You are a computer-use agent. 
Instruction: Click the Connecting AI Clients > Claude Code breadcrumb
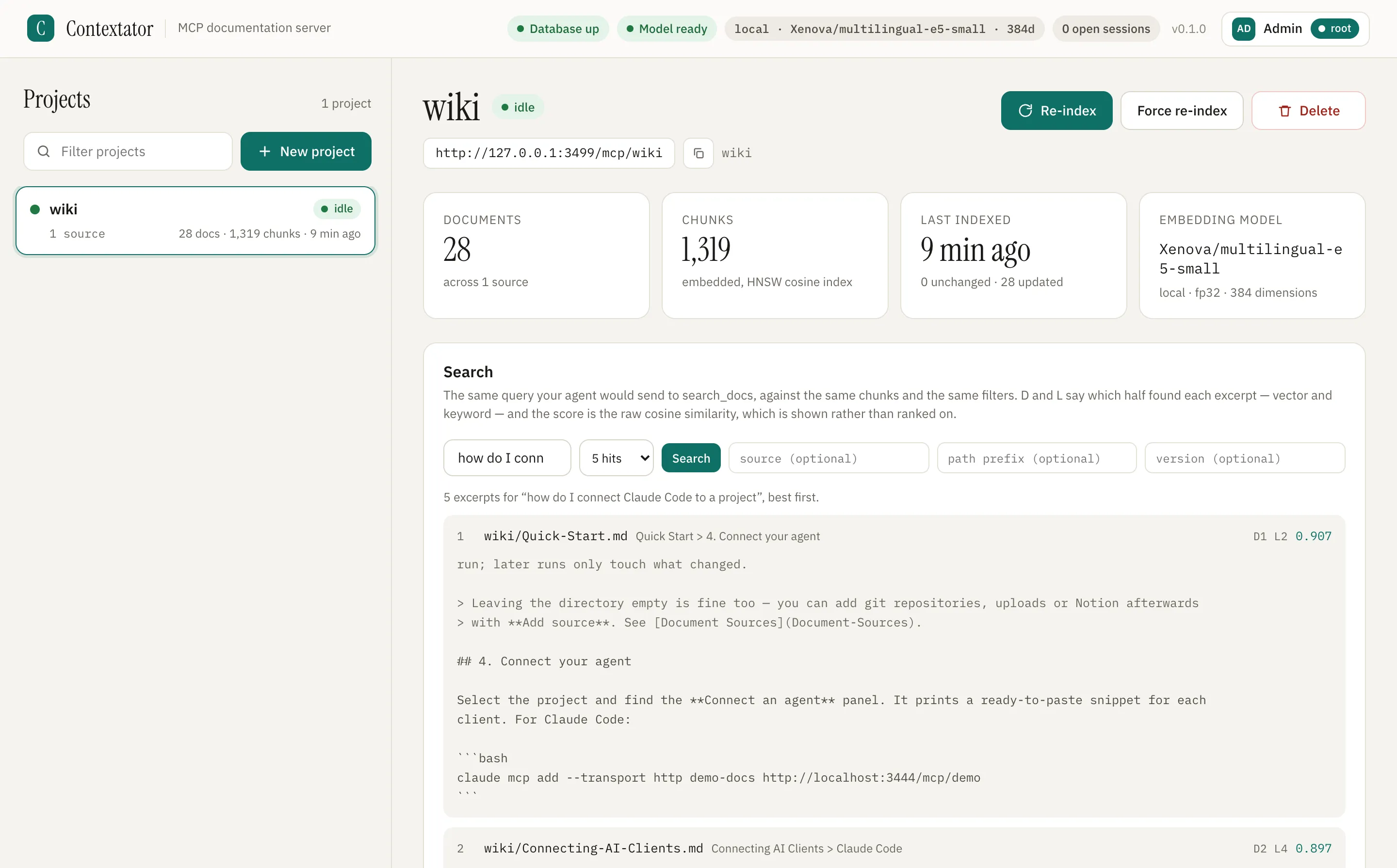click(807, 849)
